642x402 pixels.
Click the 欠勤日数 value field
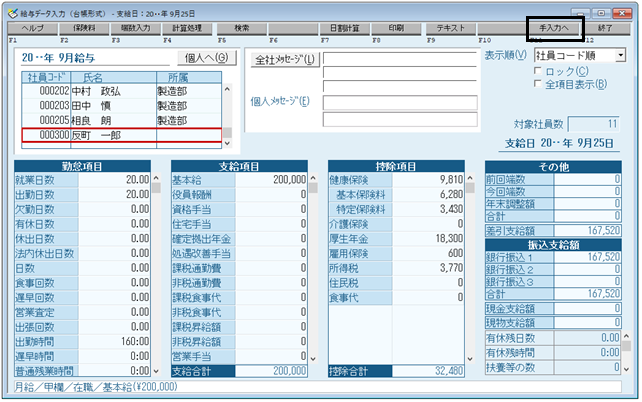tap(114, 209)
